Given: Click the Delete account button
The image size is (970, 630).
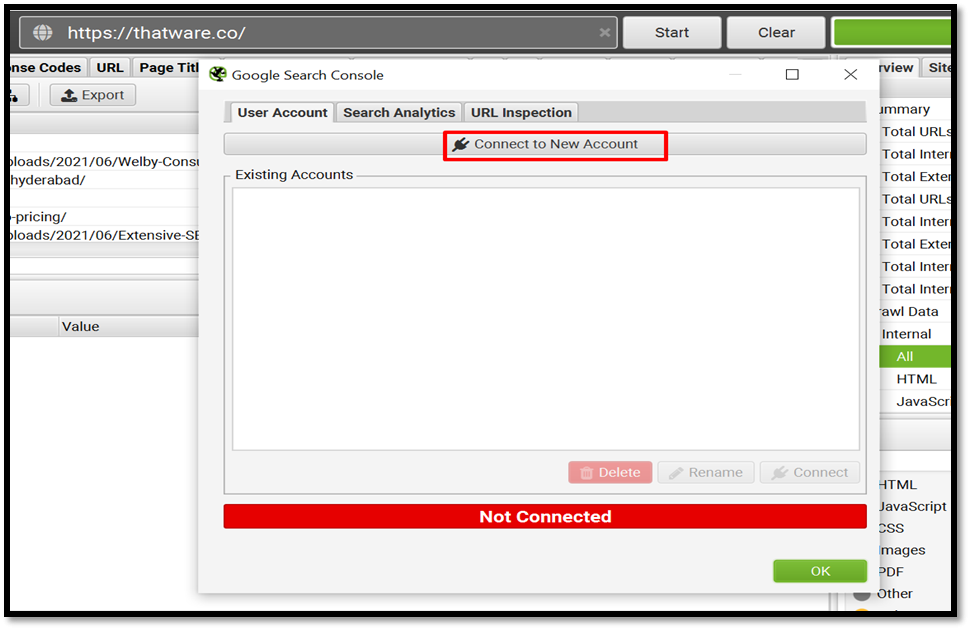Looking at the screenshot, I should [x=610, y=472].
